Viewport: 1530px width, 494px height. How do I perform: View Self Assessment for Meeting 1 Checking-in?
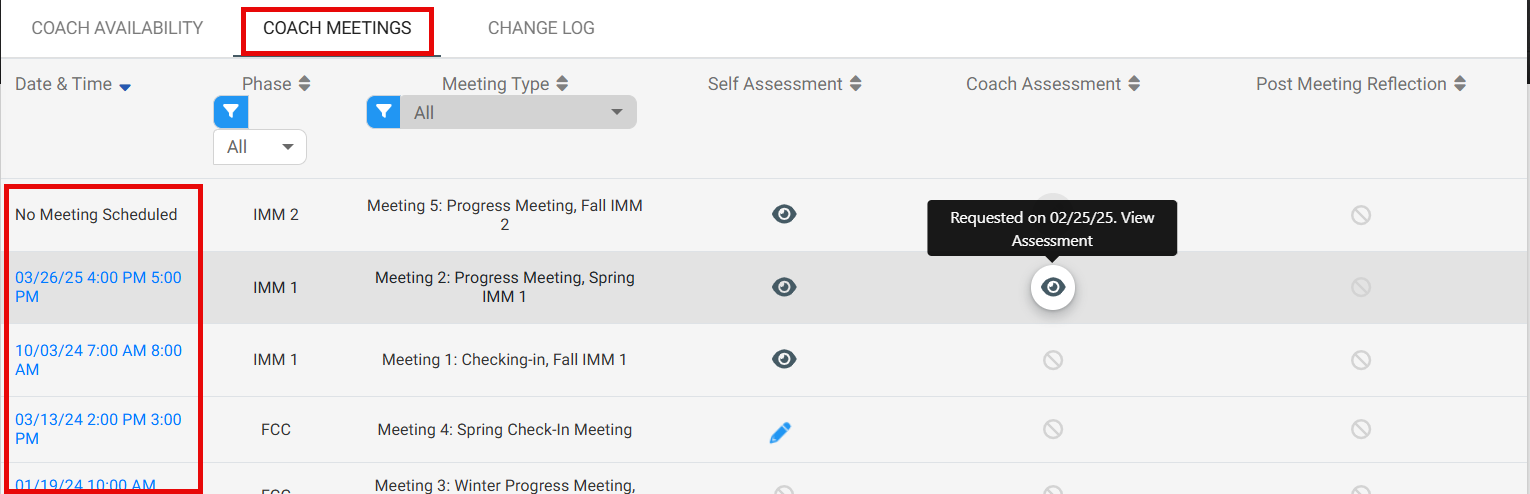pos(784,358)
